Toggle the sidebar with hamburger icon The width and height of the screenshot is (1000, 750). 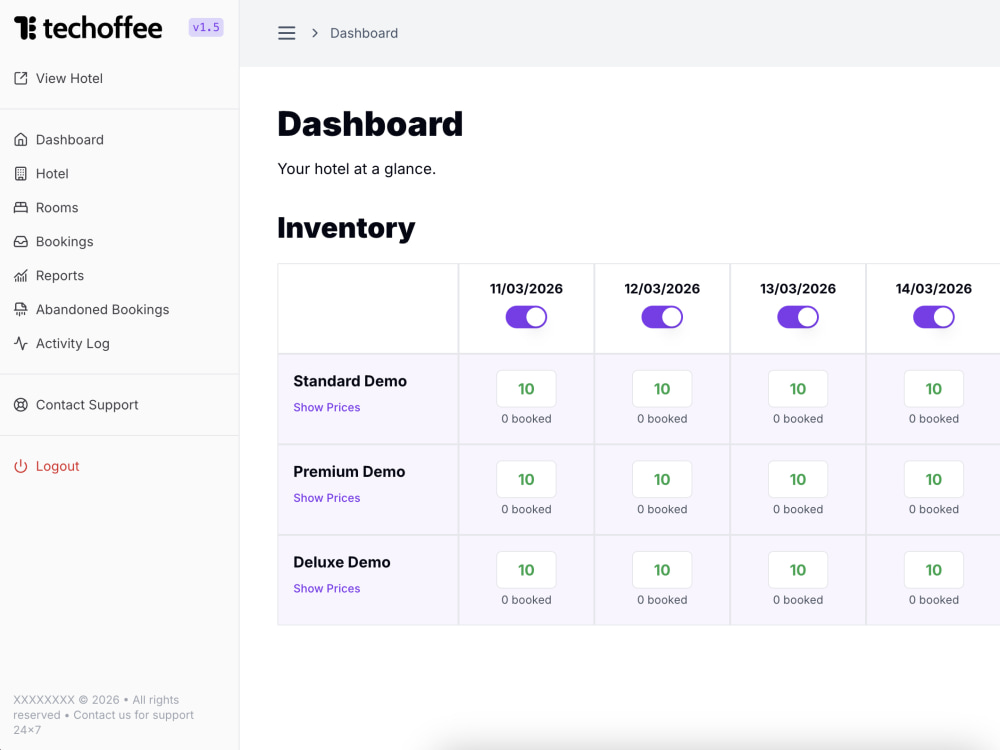[x=286, y=33]
